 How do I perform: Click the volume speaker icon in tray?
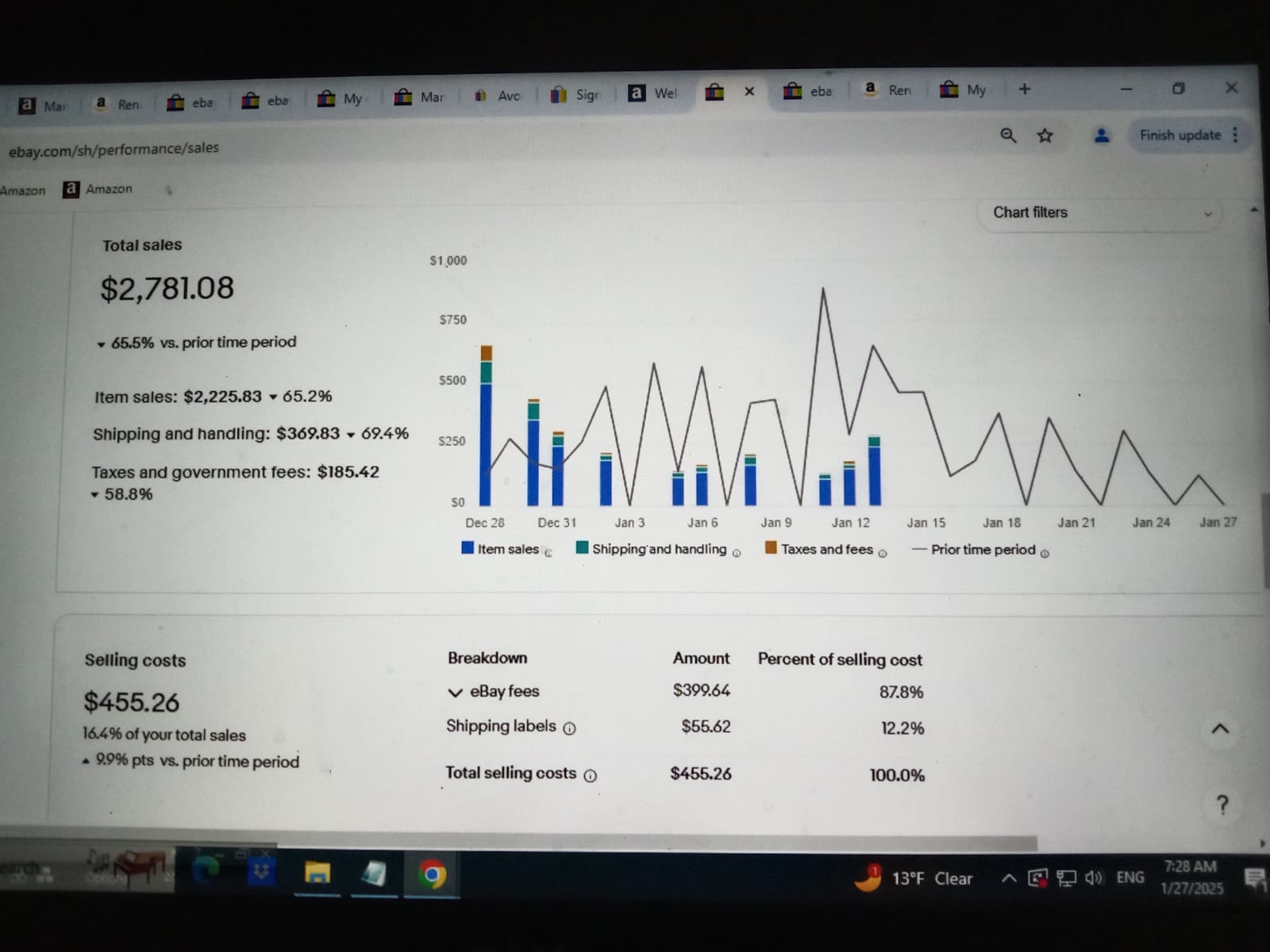click(x=1094, y=877)
